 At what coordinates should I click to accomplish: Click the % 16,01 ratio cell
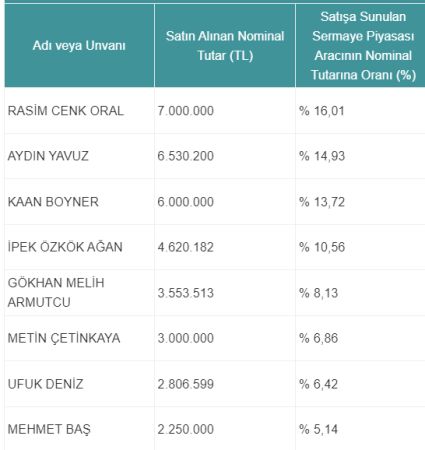(360, 111)
